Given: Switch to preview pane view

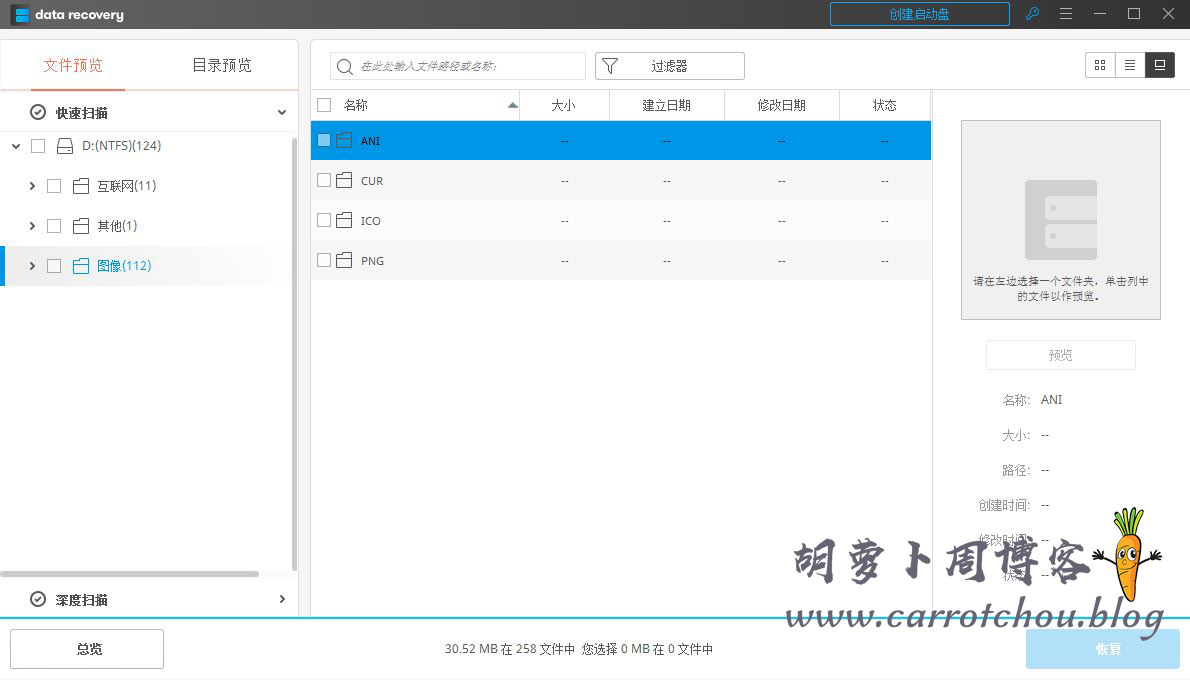Looking at the screenshot, I should [1160, 65].
